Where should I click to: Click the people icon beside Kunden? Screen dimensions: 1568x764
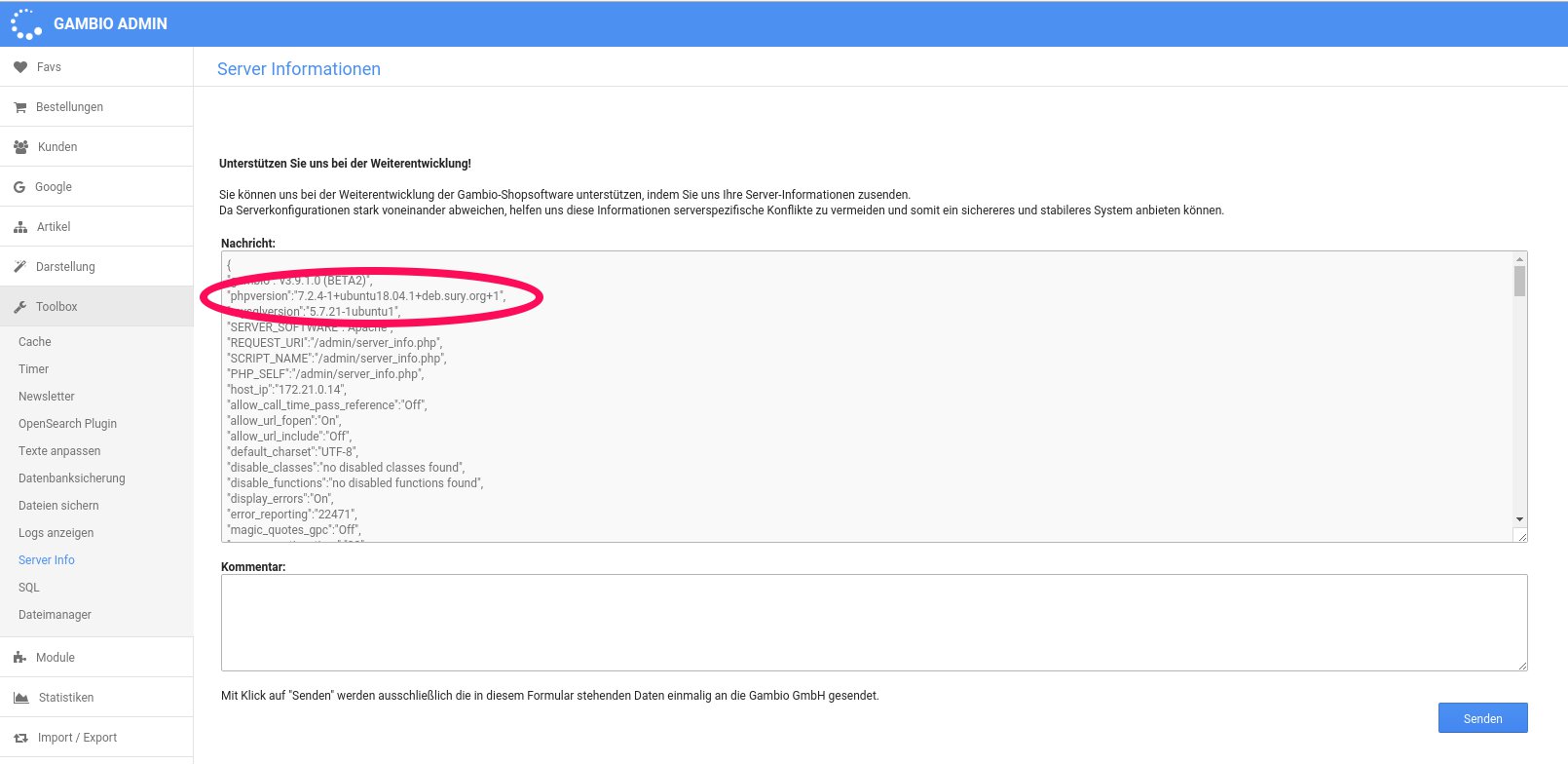pos(20,147)
